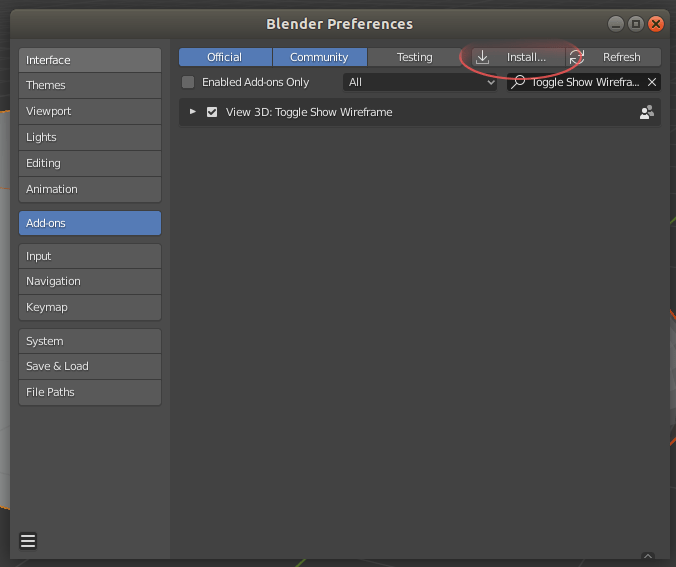Viewport: 676px width, 567px height.
Task: Click the Install... button
Action: point(518,57)
